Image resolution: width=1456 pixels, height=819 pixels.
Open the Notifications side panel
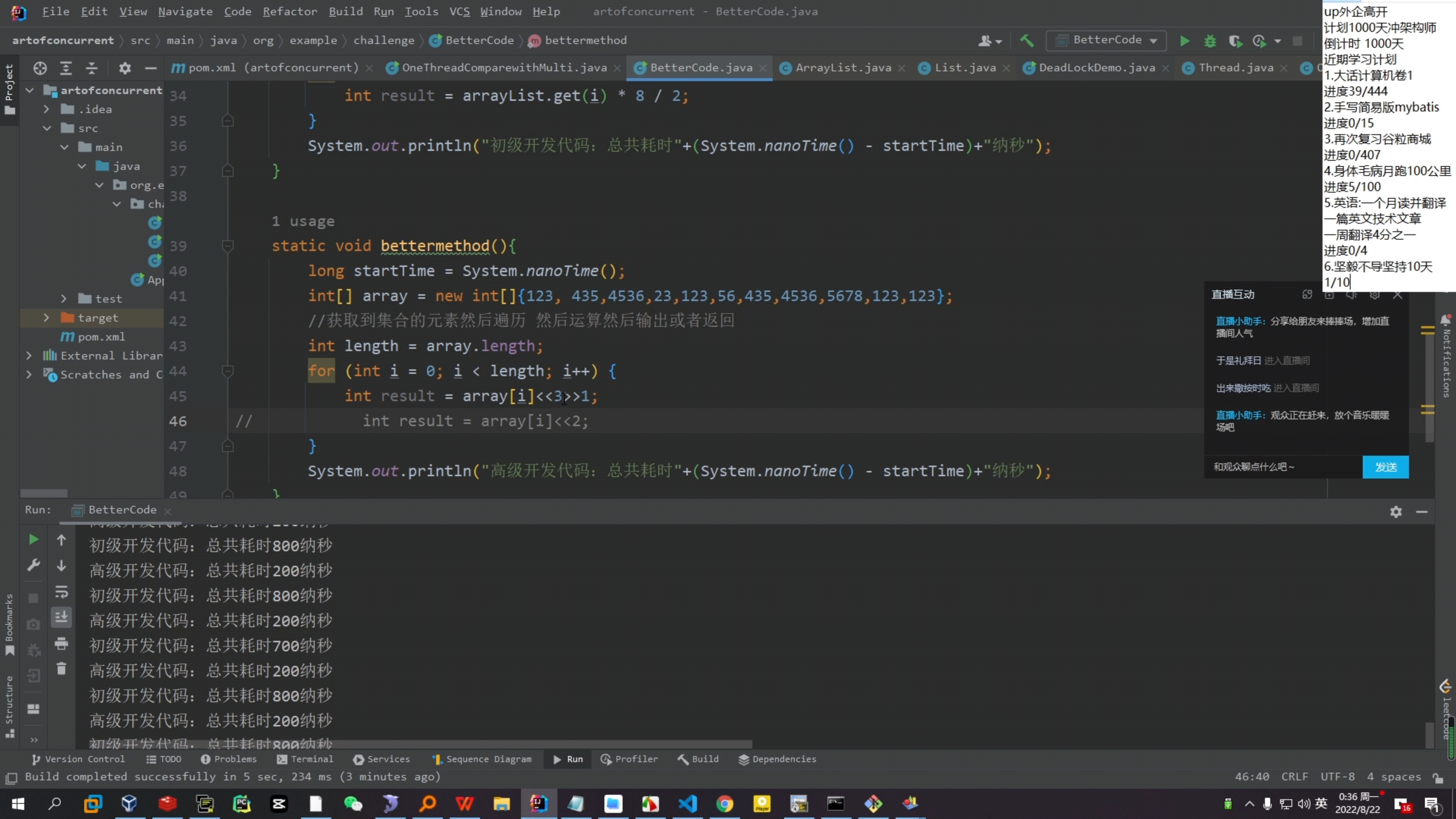coord(1446,356)
